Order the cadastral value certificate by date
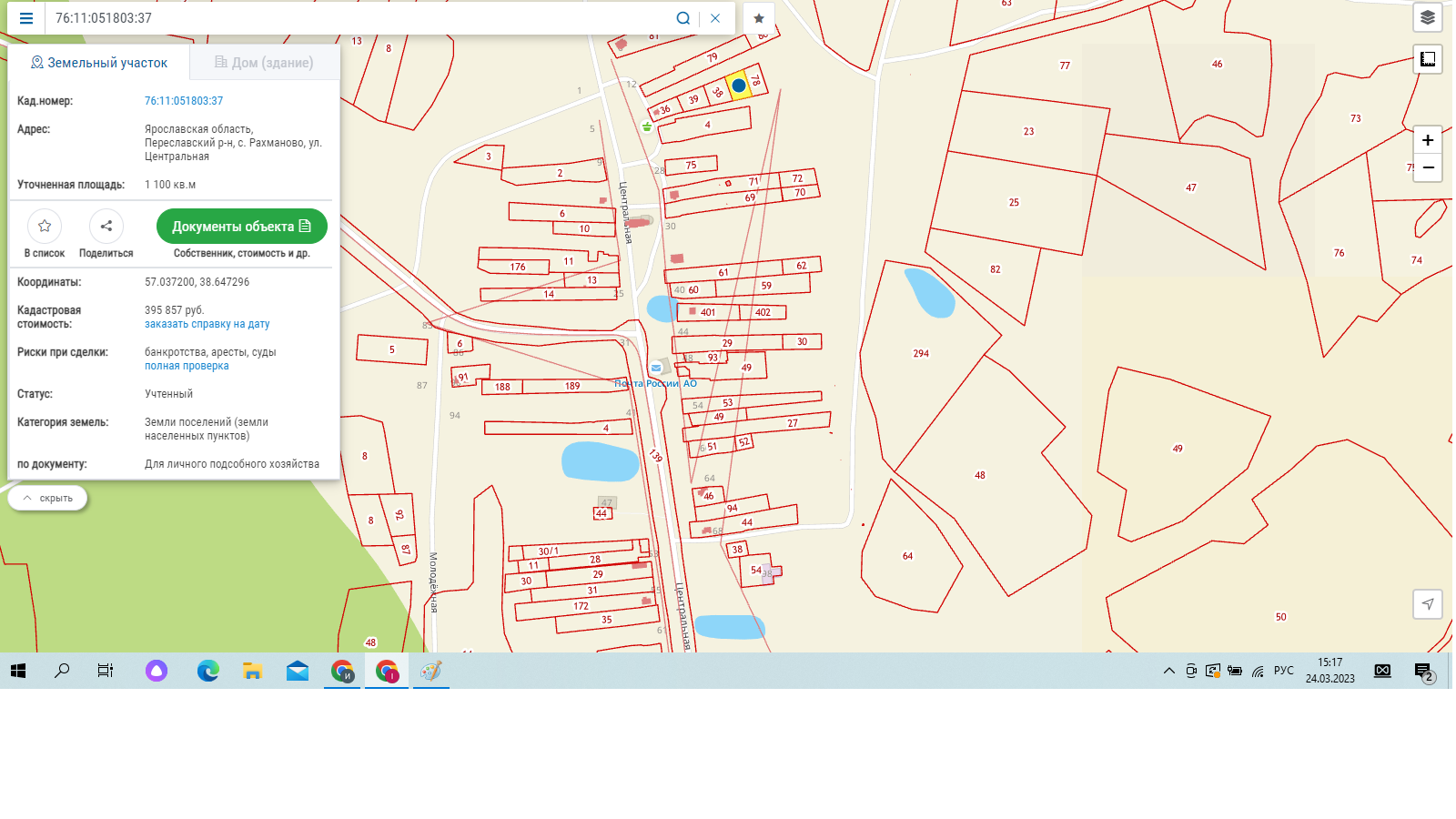Image resolution: width=1456 pixels, height=819 pixels. (207, 324)
